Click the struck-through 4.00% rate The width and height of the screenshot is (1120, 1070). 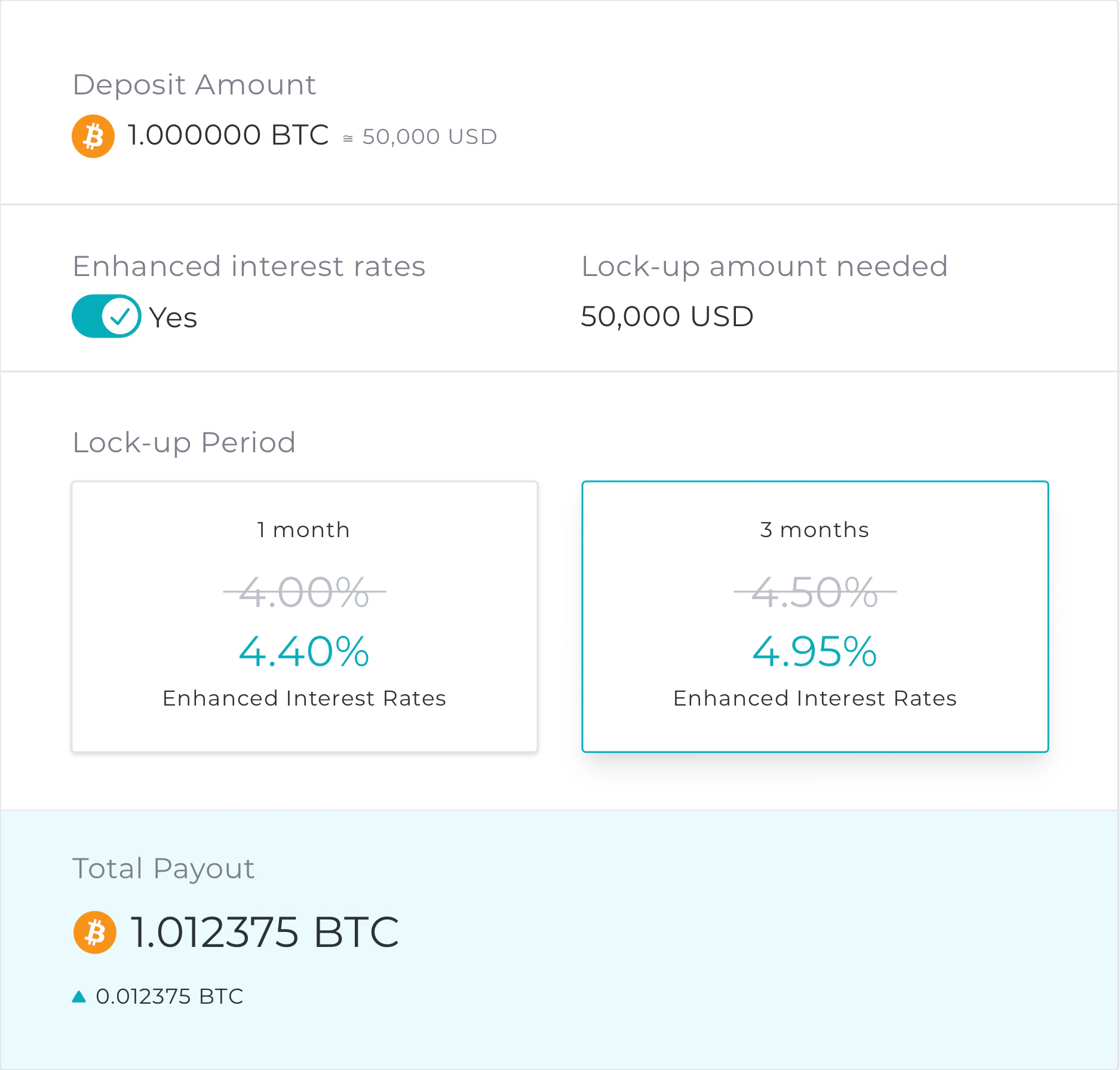point(304,592)
